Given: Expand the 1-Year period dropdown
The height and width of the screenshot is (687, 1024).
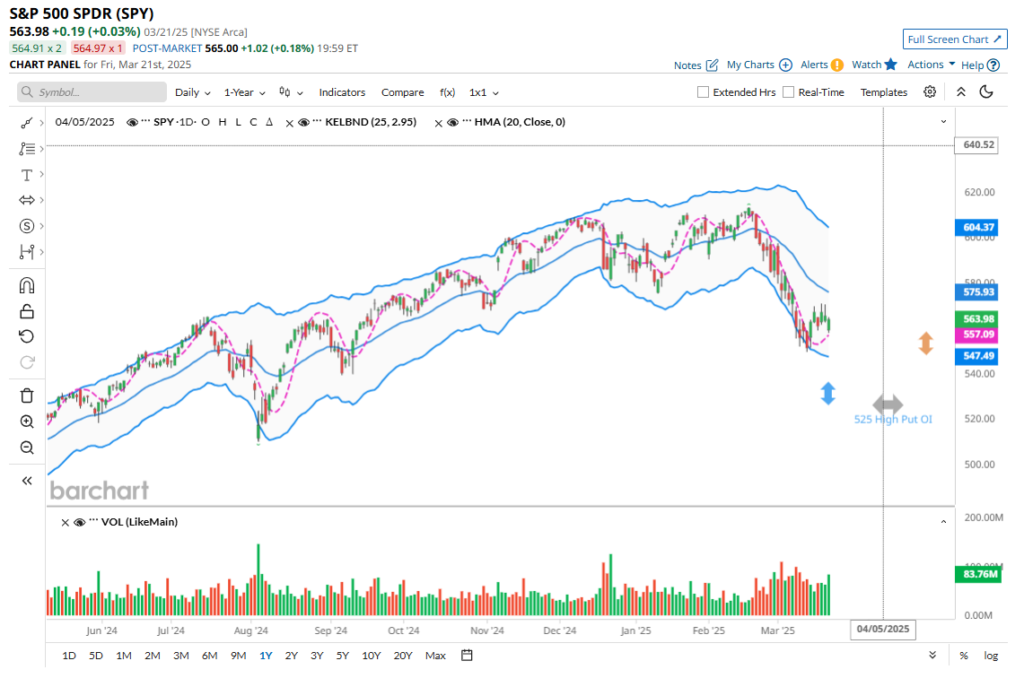Looking at the screenshot, I should coord(244,92).
